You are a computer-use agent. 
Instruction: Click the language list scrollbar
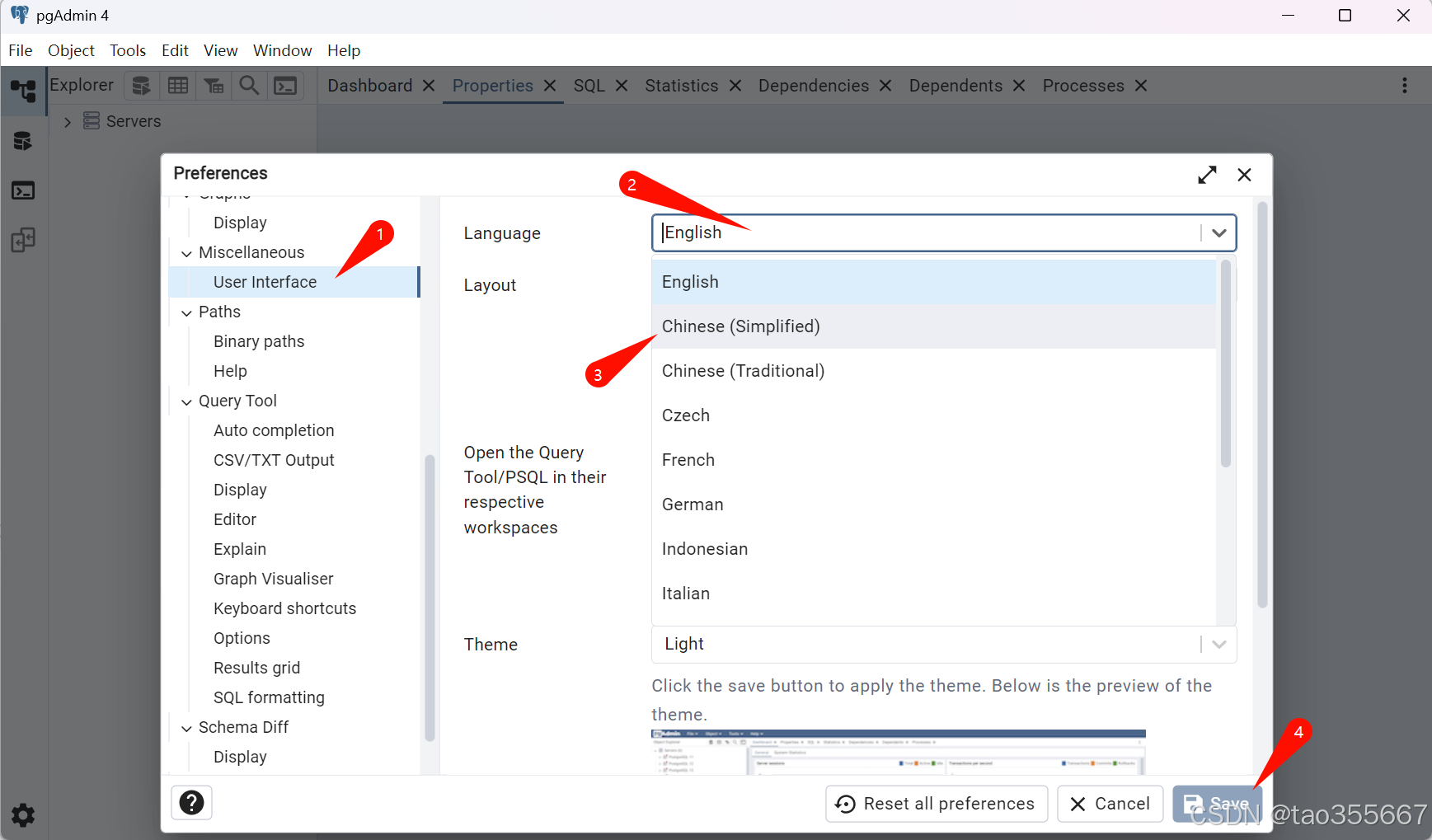(x=1226, y=364)
